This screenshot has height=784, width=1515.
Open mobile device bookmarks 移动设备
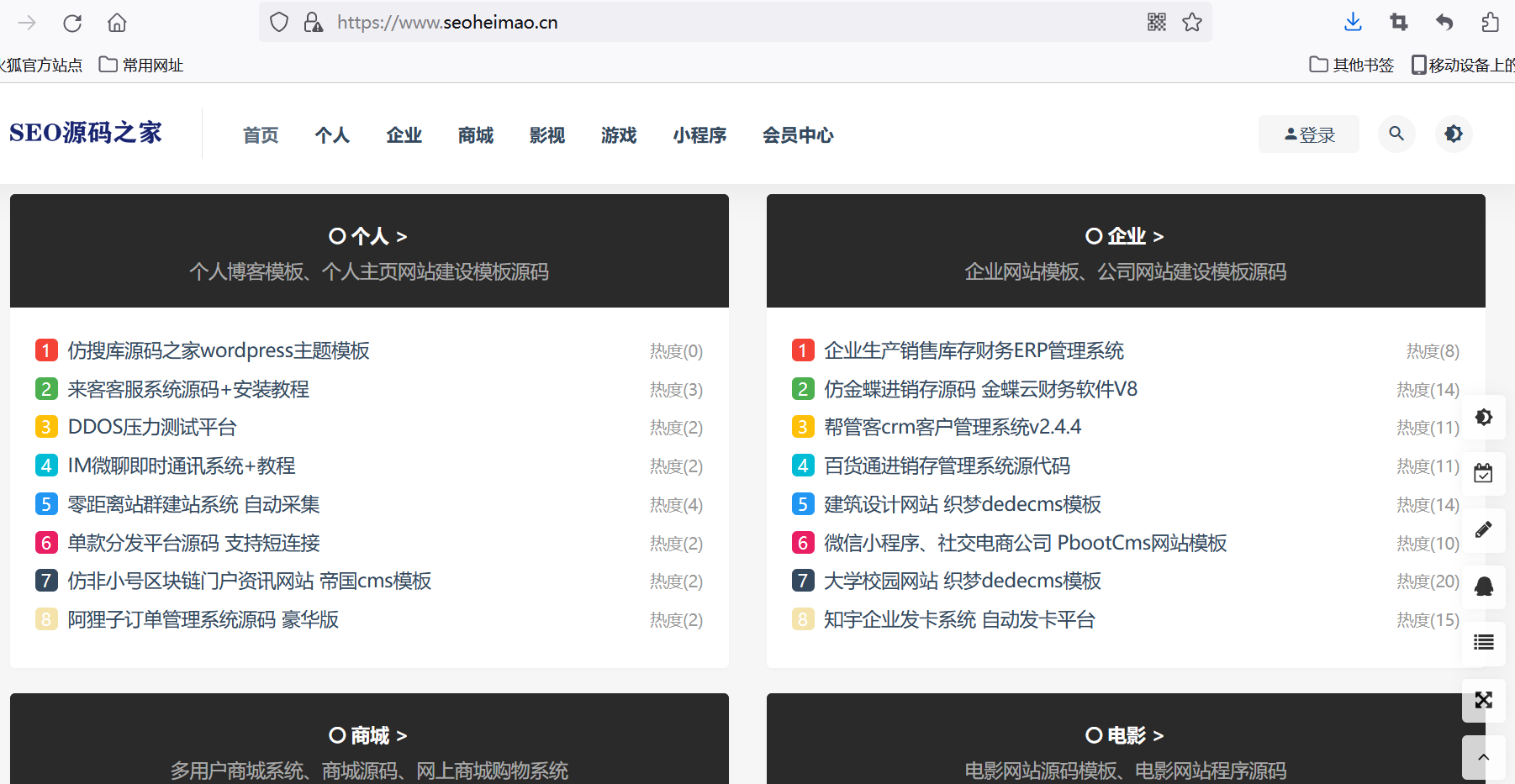1463,65
